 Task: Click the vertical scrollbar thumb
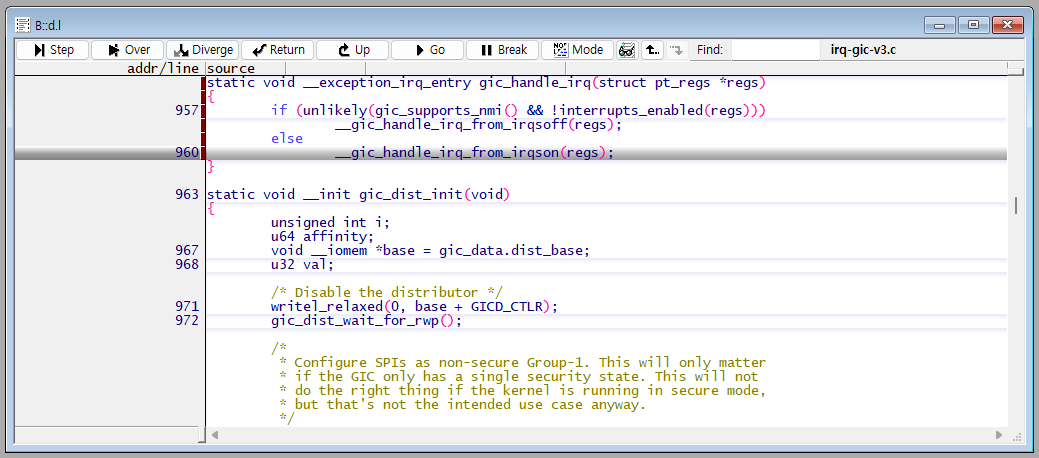1015,205
